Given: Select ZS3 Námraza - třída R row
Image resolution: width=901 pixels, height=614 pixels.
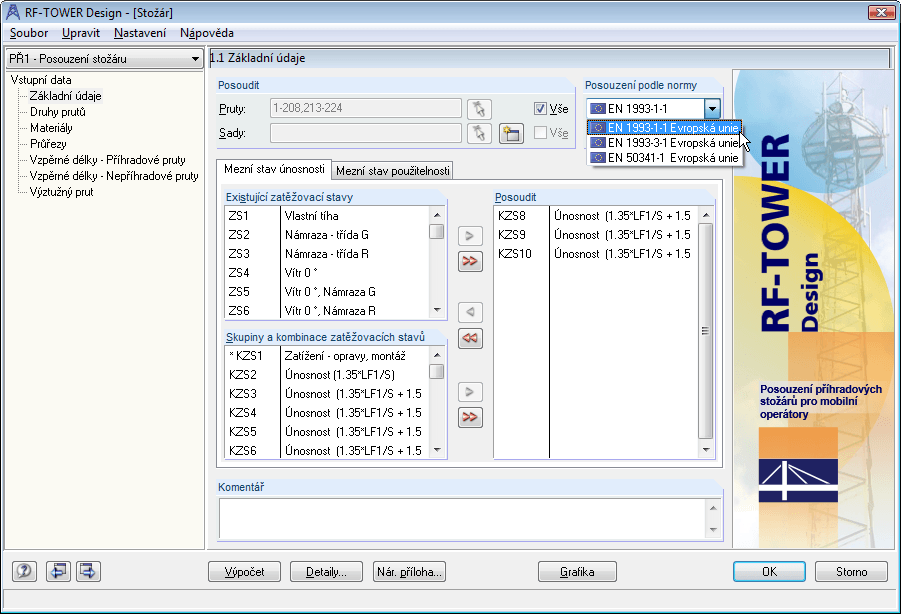Looking at the screenshot, I should click(327, 254).
